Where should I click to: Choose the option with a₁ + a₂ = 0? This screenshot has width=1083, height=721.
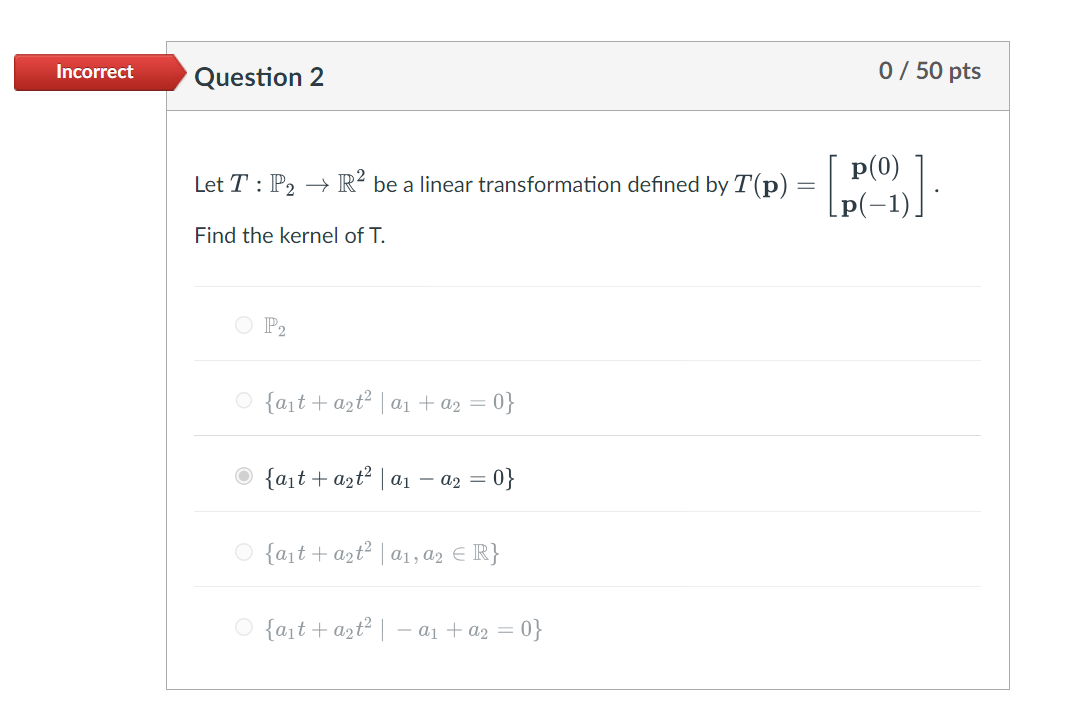(x=243, y=400)
